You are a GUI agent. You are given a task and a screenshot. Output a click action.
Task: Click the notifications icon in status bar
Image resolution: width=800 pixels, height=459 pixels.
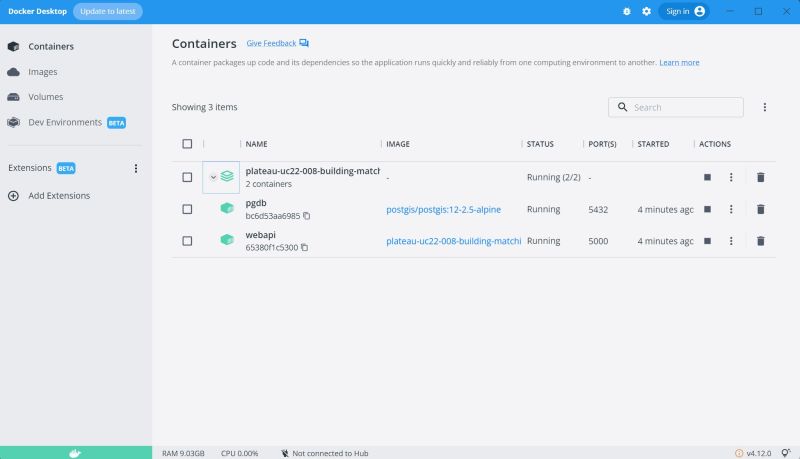pyautogui.click(x=786, y=452)
